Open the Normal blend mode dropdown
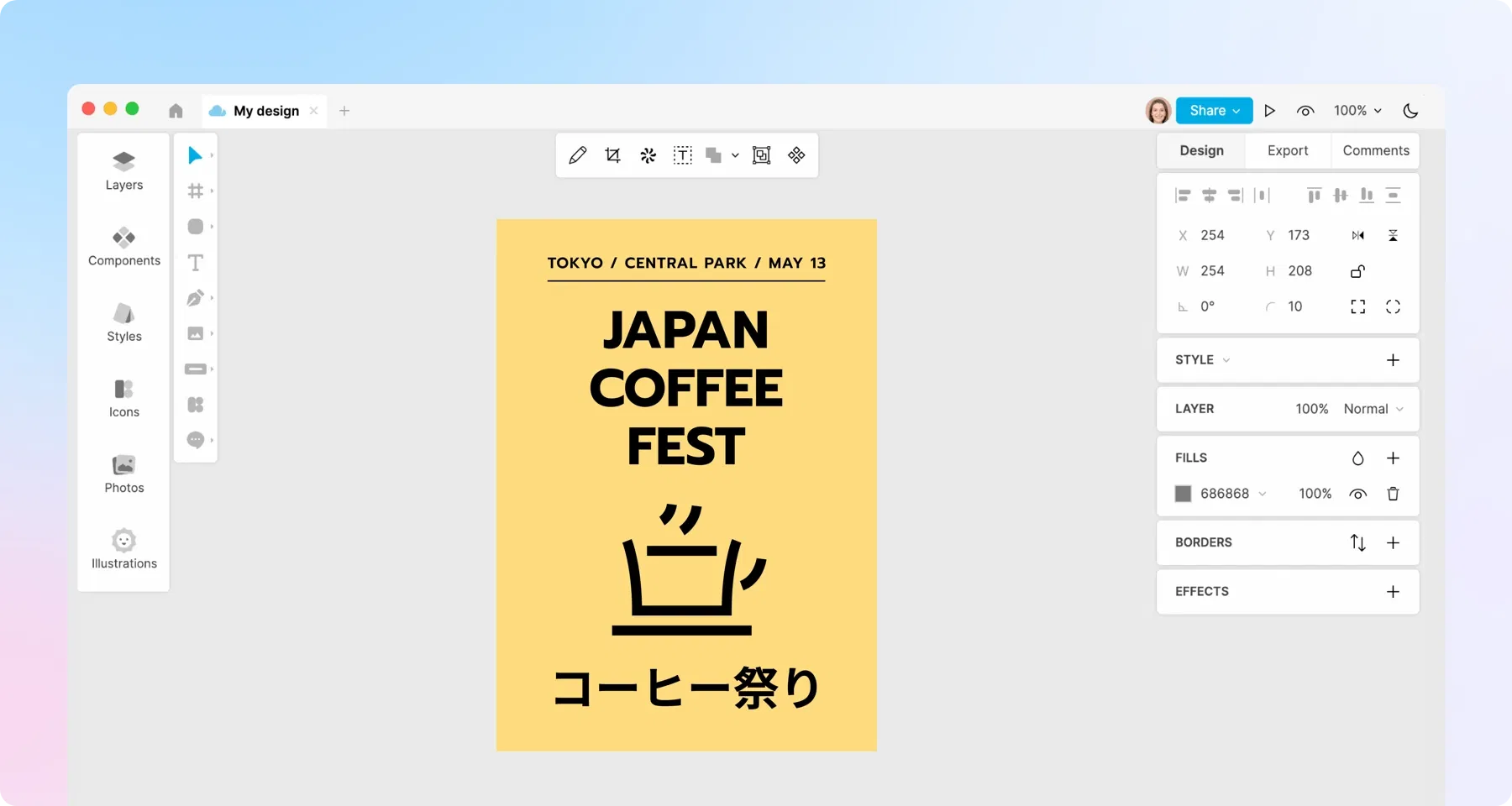 coord(1373,409)
